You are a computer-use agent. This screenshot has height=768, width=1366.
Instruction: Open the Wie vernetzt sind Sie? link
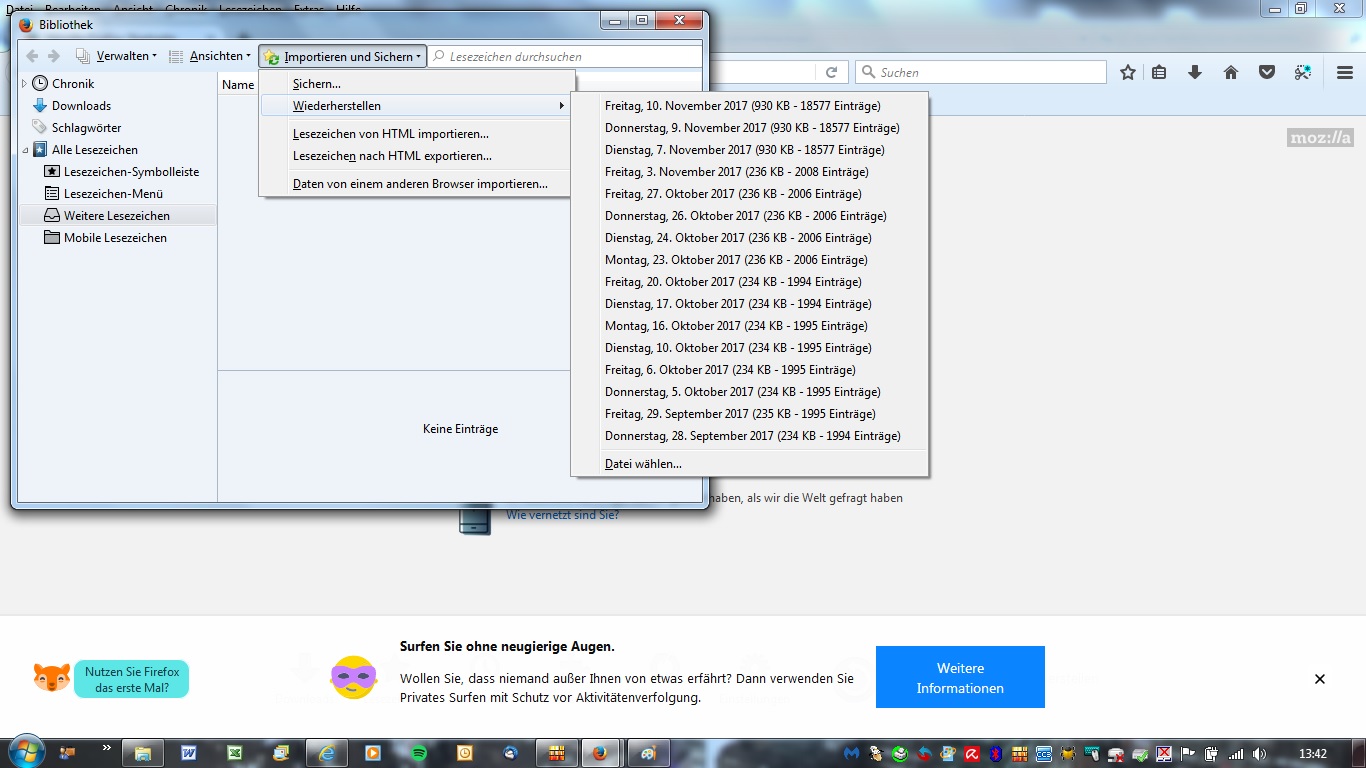(562, 515)
